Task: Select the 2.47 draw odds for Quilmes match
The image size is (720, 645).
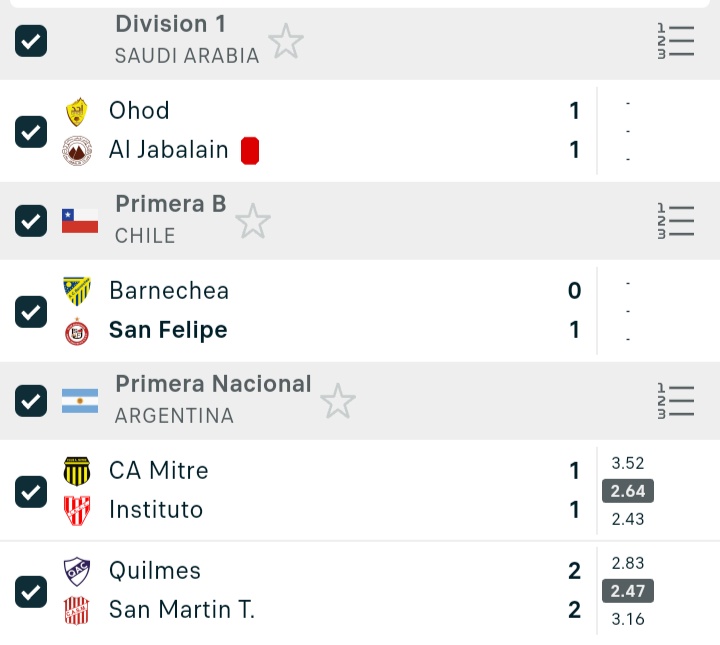Action: pyautogui.click(x=628, y=591)
